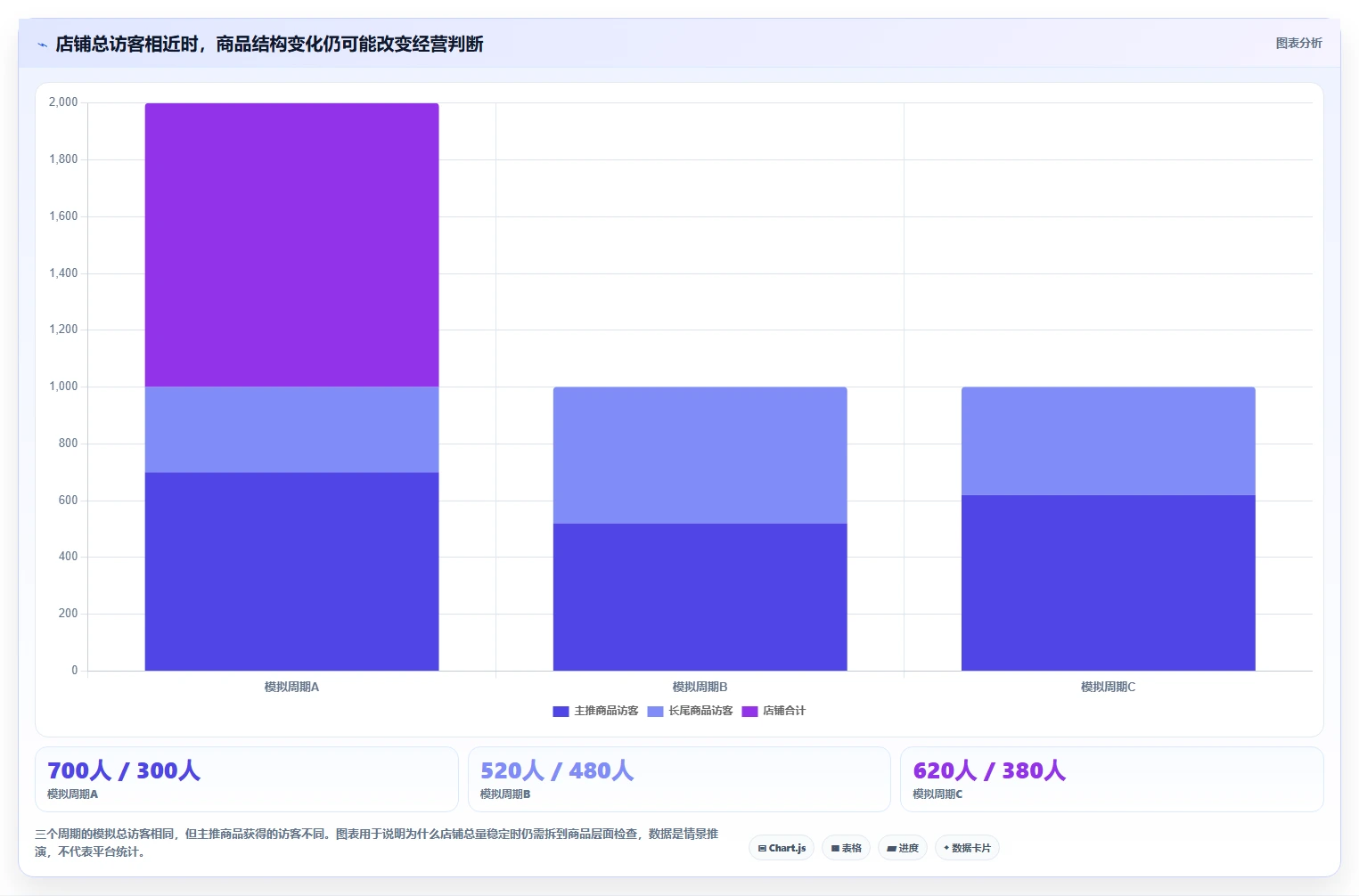Click the dark blue 主推商品 bar in 模拟周期A

(291, 571)
